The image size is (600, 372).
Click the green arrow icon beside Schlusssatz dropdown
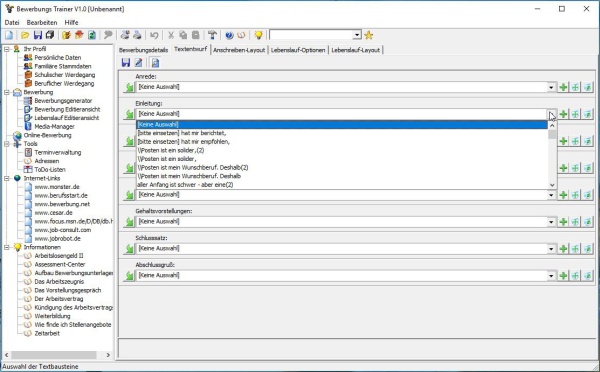(x=129, y=249)
